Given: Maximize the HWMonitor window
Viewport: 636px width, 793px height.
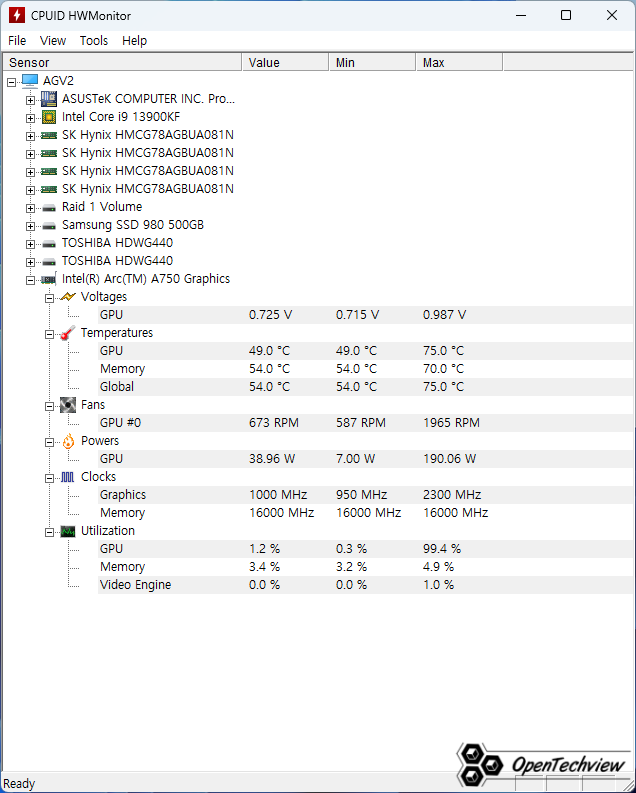Looking at the screenshot, I should [566, 15].
